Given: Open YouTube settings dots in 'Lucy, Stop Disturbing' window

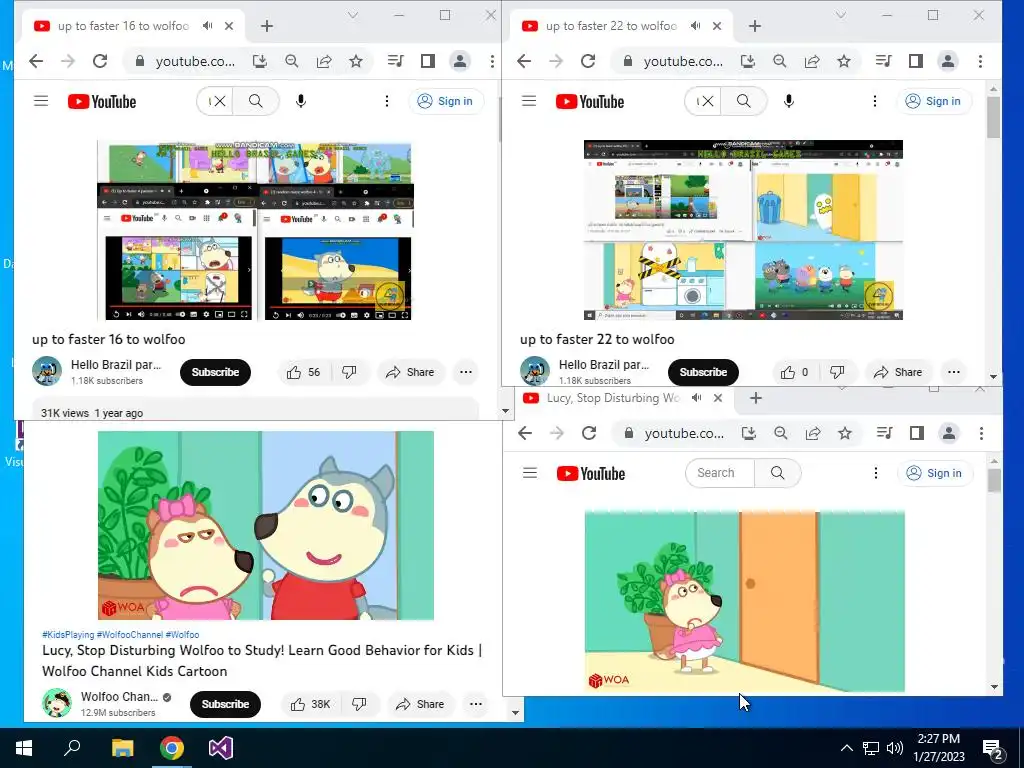Looking at the screenshot, I should point(876,473).
